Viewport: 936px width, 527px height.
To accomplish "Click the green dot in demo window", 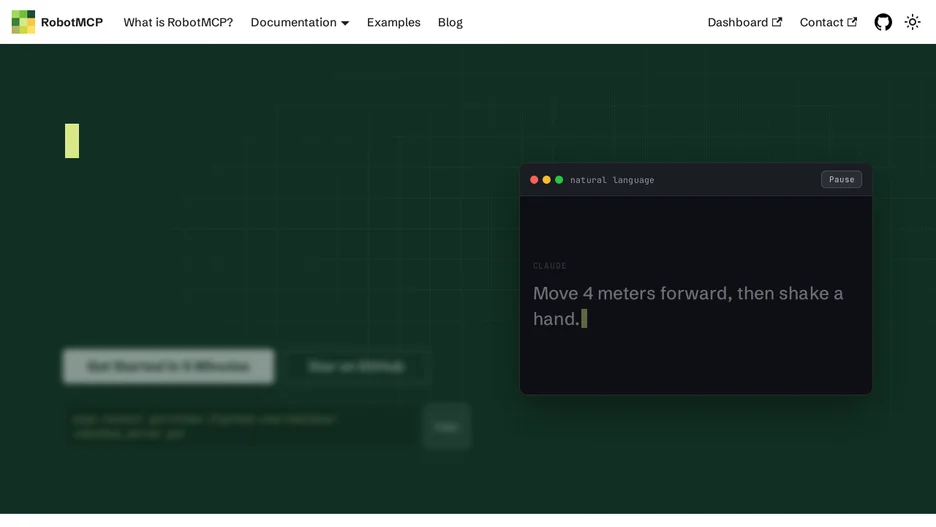I will pyautogui.click(x=559, y=180).
